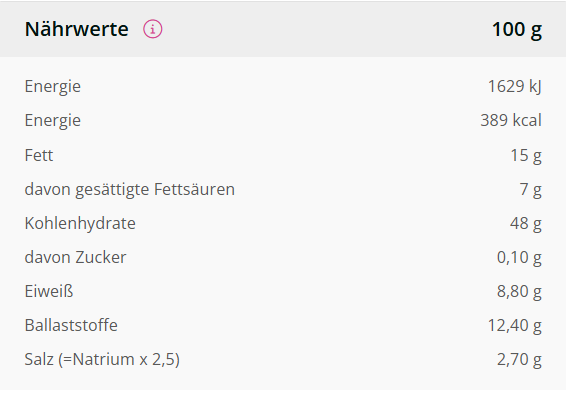Viewport: 566px width, 396px height.
Task: Click the 389 kcal value
Action: [x=511, y=120]
